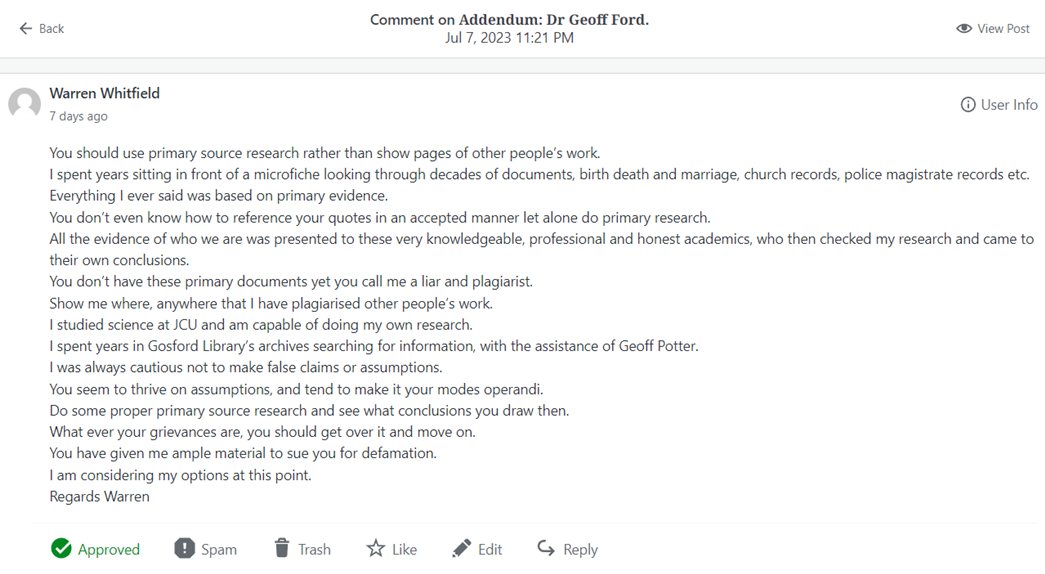The width and height of the screenshot is (1045, 574).
Task: Click the Reply text label
Action: click(x=580, y=549)
